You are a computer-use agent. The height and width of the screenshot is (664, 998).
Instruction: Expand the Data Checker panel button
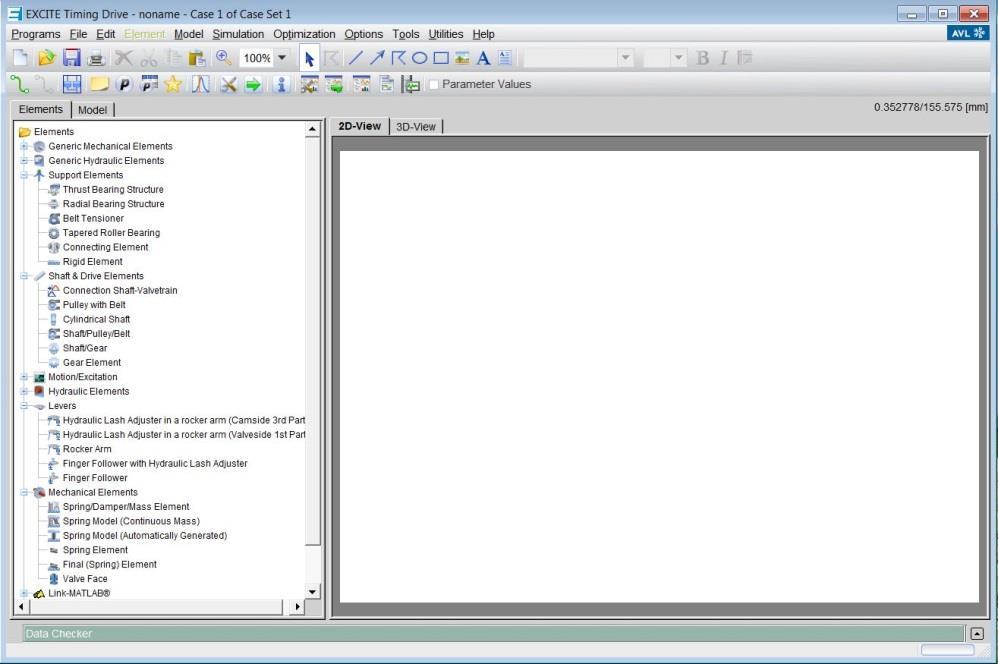click(x=977, y=633)
